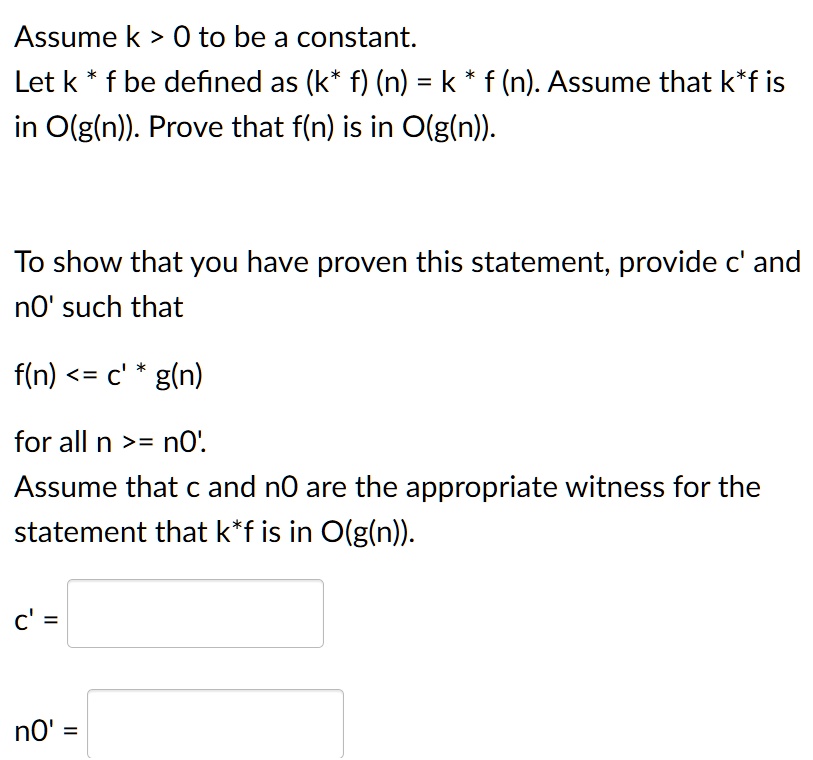Viewport: 813px width, 760px height.
Task: Click the "Let k * f be defined" line
Action: [x=400, y=82]
